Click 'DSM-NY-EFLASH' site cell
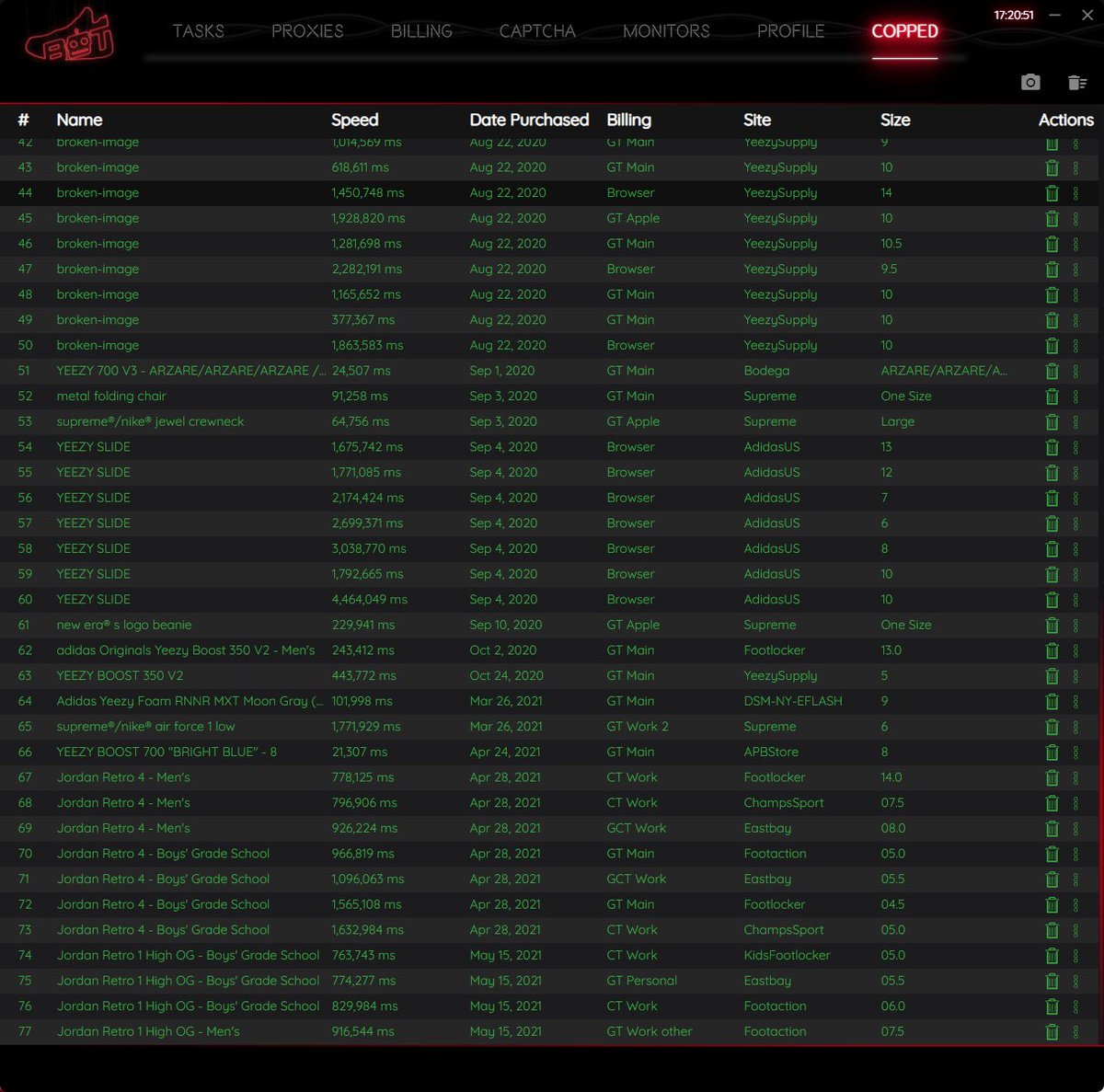 793,701
